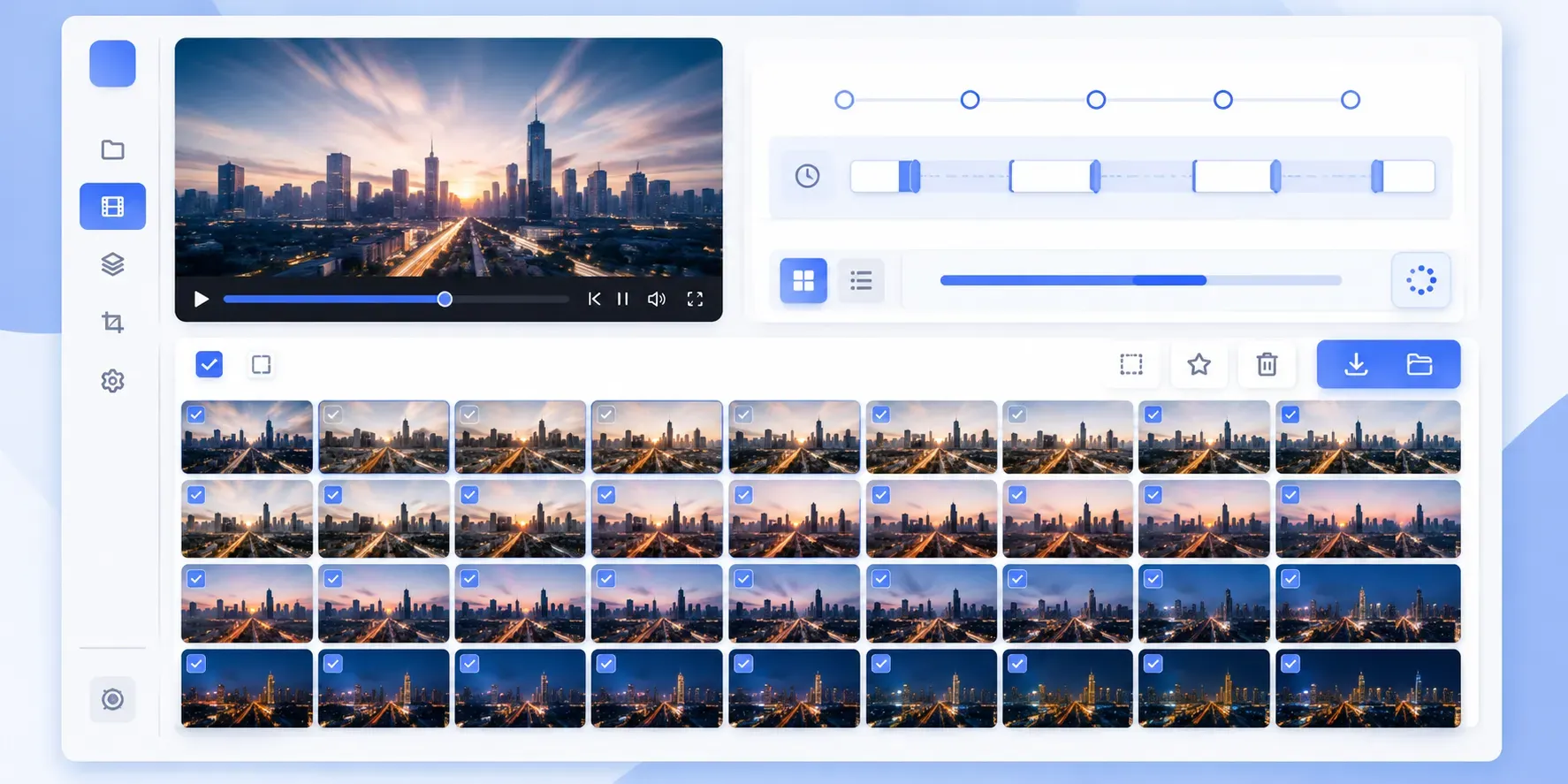Open the folder icon in the sidebar
This screenshot has height=784, width=1568.
tap(112, 149)
